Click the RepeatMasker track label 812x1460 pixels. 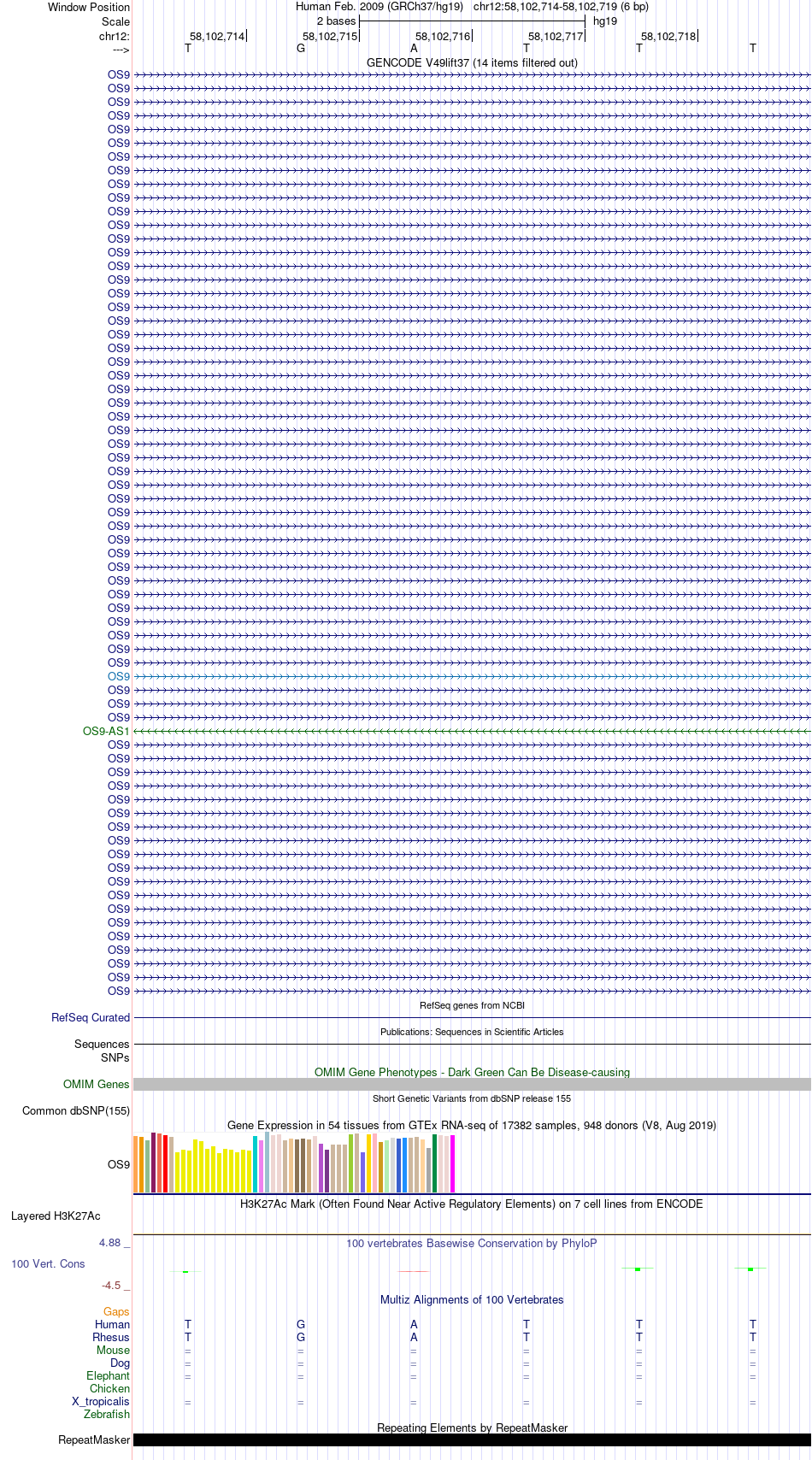tap(94, 1439)
